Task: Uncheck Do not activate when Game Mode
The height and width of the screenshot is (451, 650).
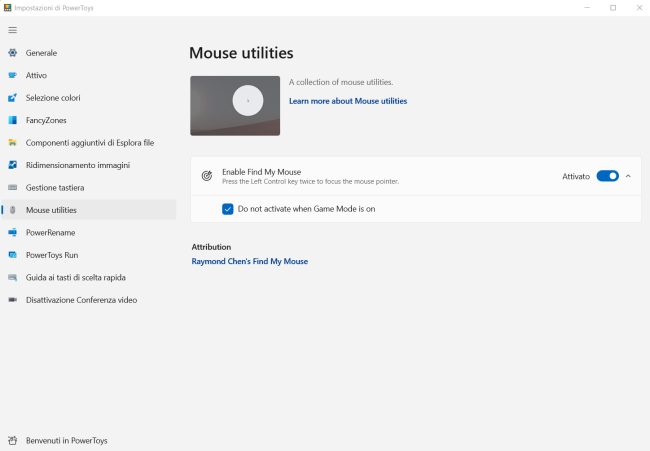Action: tap(228, 209)
